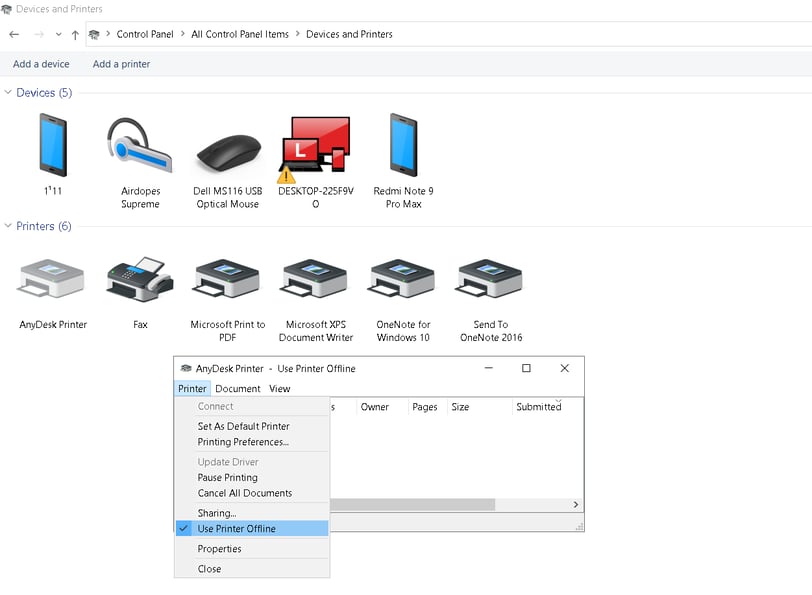The height and width of the screenshot is (595, 812).
Task: Click the scroll right arrow in print queue
Action: pos(576,504)
